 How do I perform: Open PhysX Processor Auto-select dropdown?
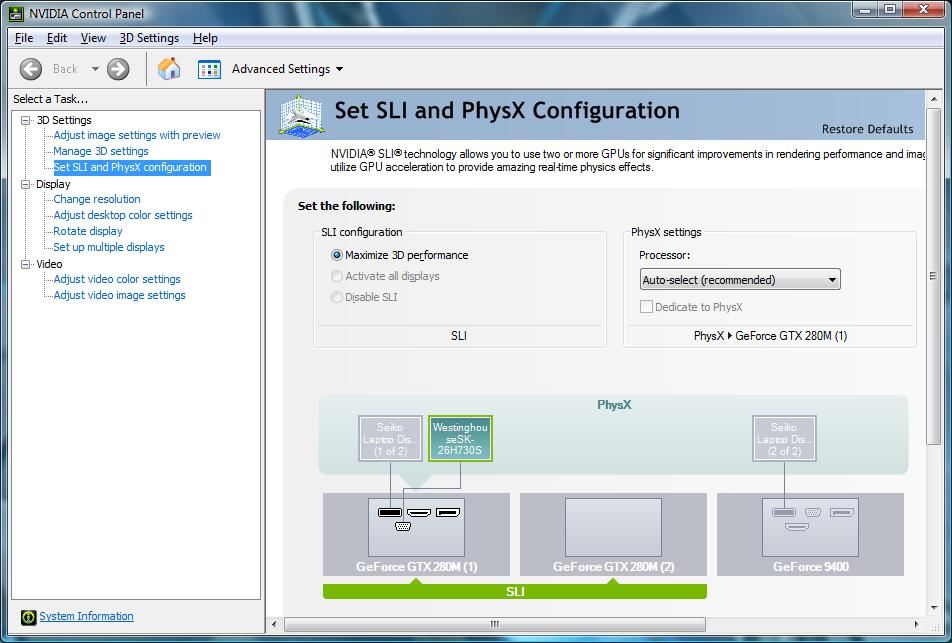(x=740, y=280)
